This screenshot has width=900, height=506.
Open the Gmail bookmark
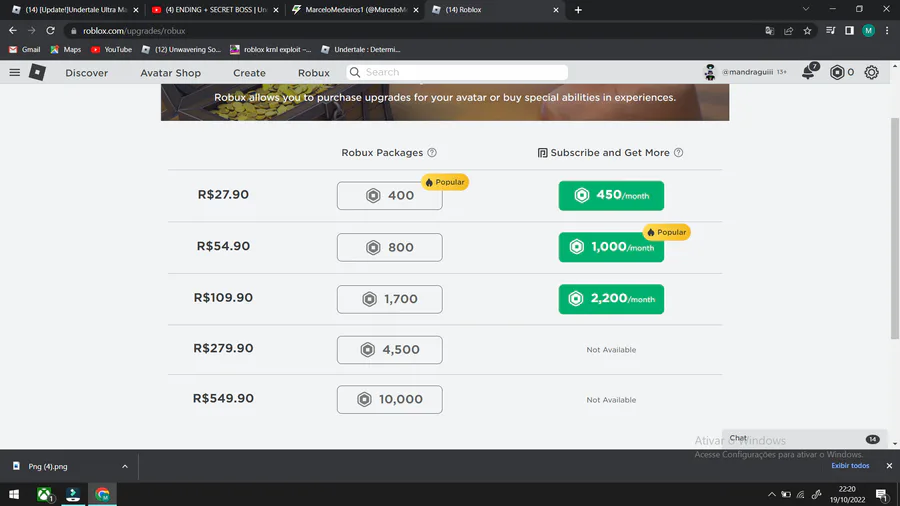tap(25, 49)
